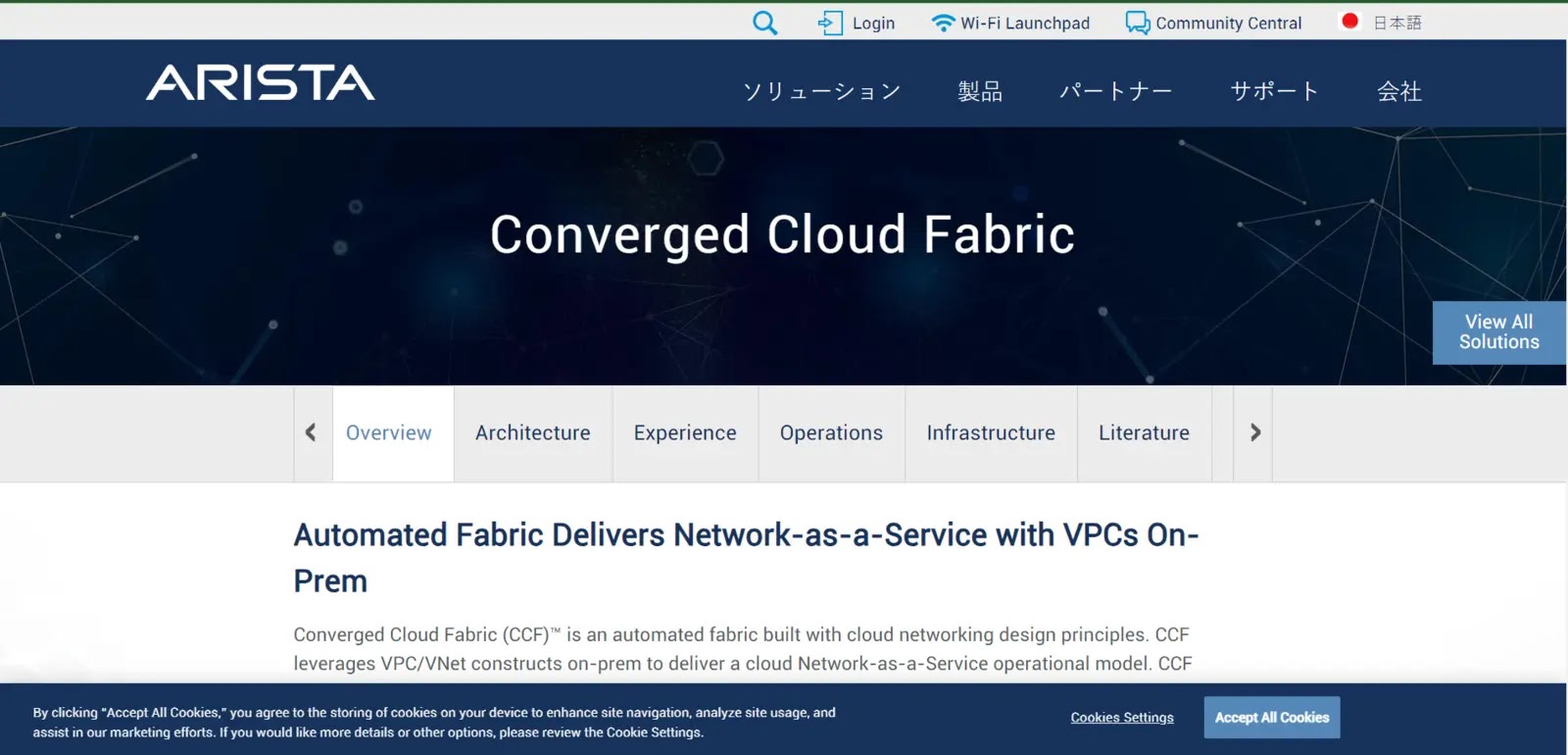The height and width of the screenshot is (755, 1568).
Task: Open the ソリューション menu
Action: point(821,91)
